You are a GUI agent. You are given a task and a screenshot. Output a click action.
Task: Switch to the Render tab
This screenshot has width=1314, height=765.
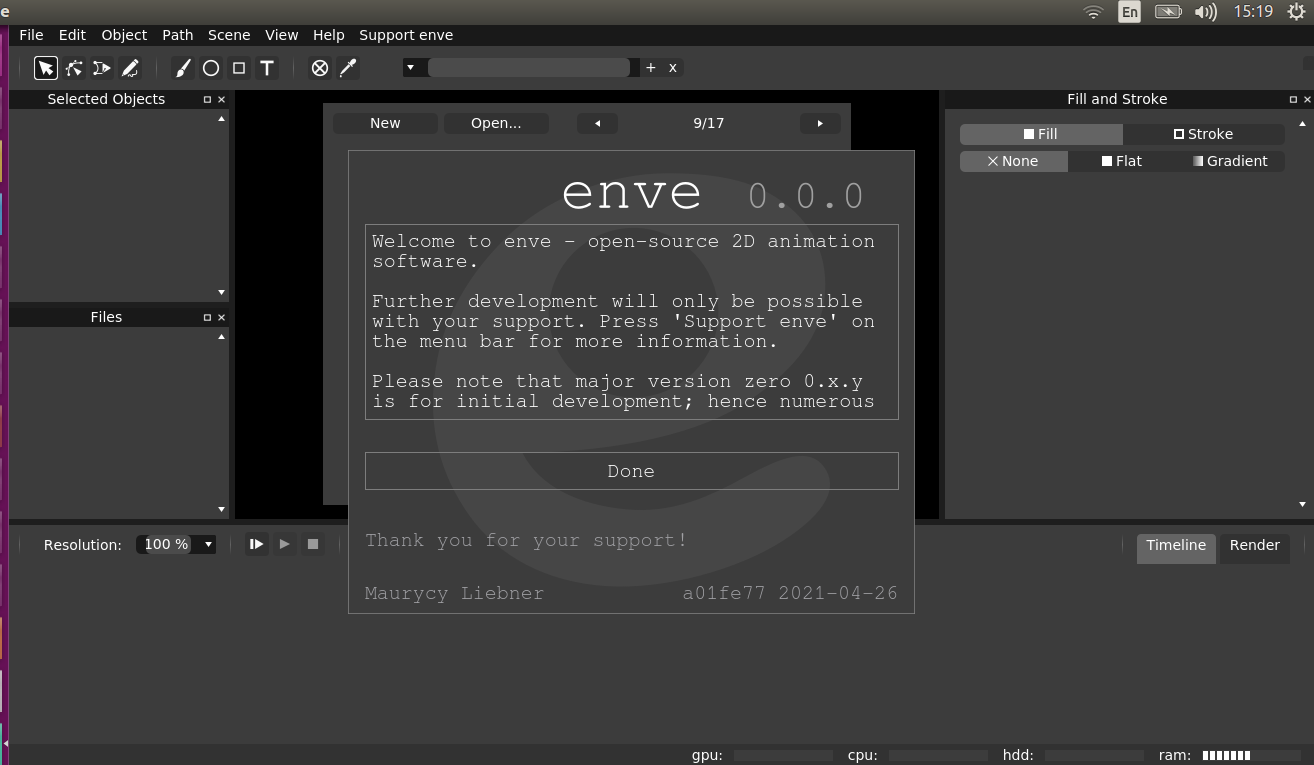click(1254, 545)
